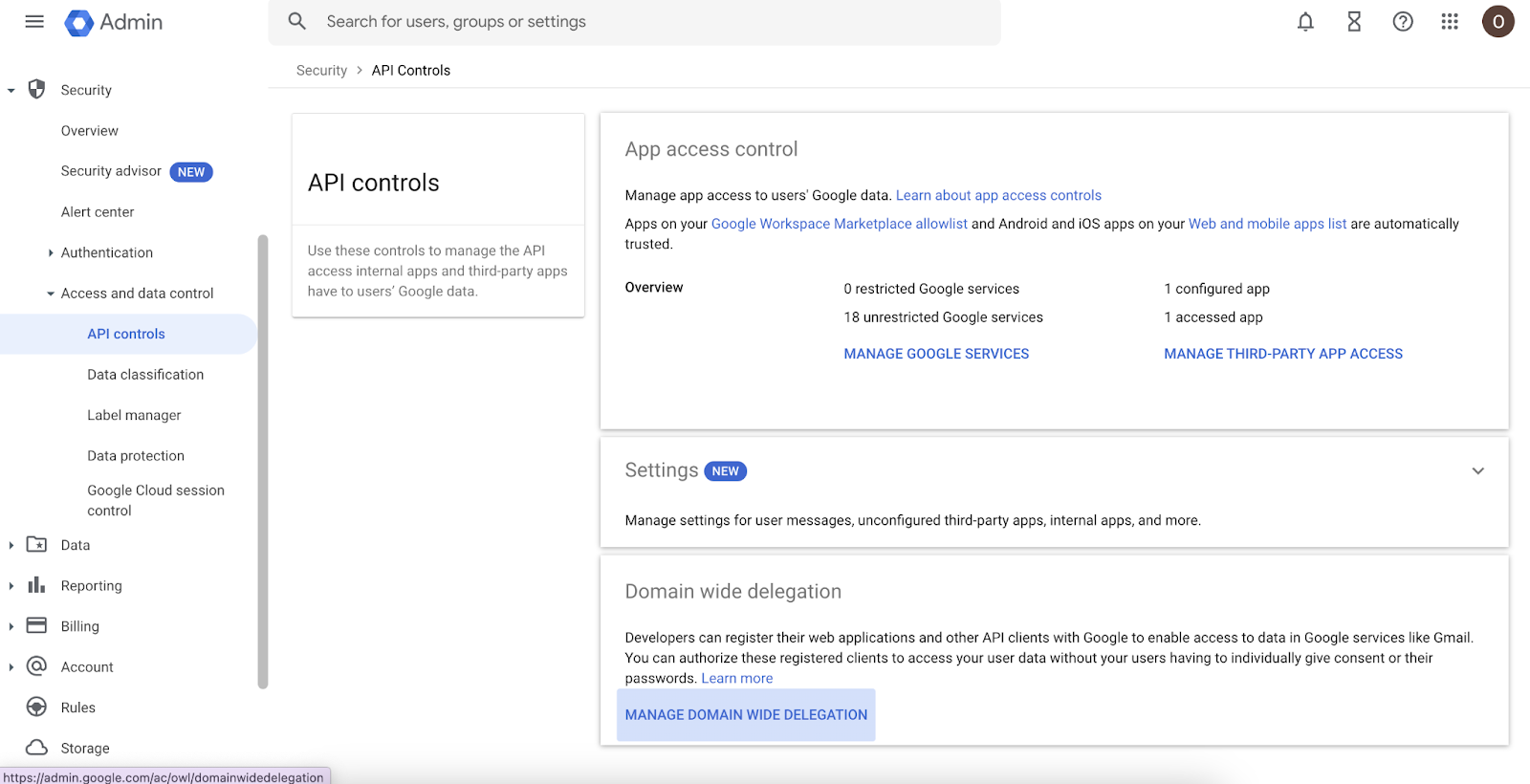Click Manage Google Services
This screenshot has width=1530, height=784.
coord(936,354)
